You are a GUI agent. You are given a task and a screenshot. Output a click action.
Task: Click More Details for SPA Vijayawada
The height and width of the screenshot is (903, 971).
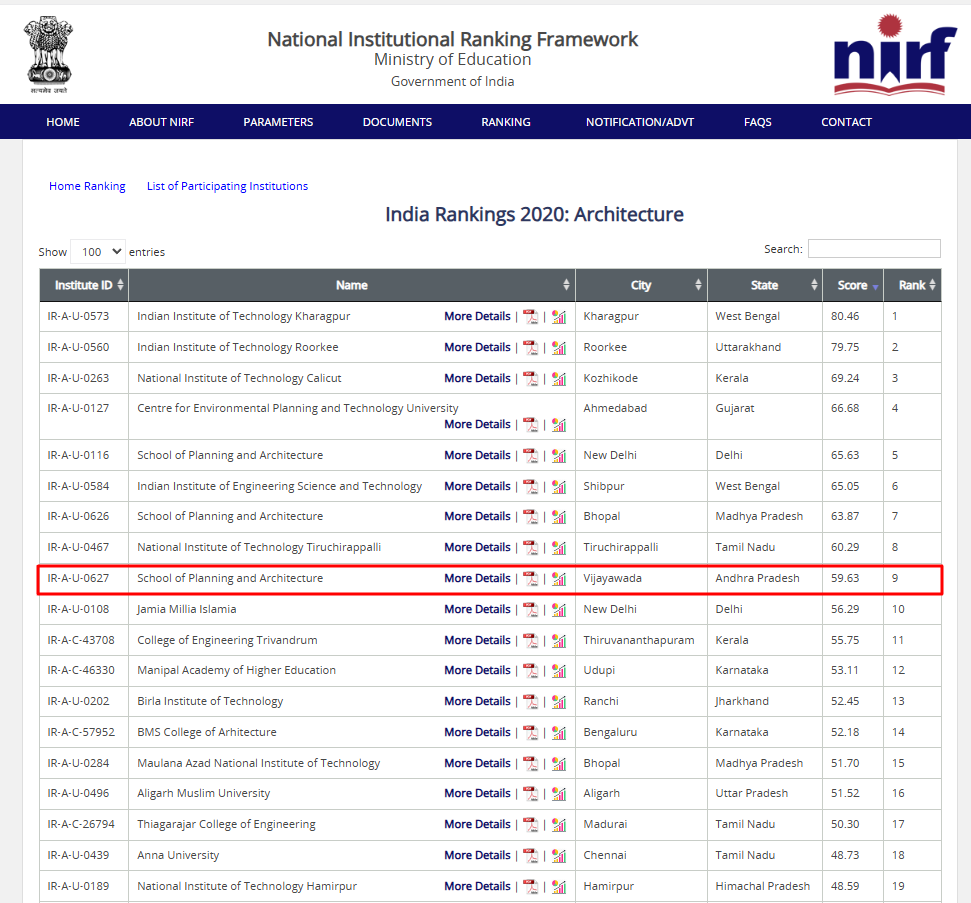(x=477, y=578)
